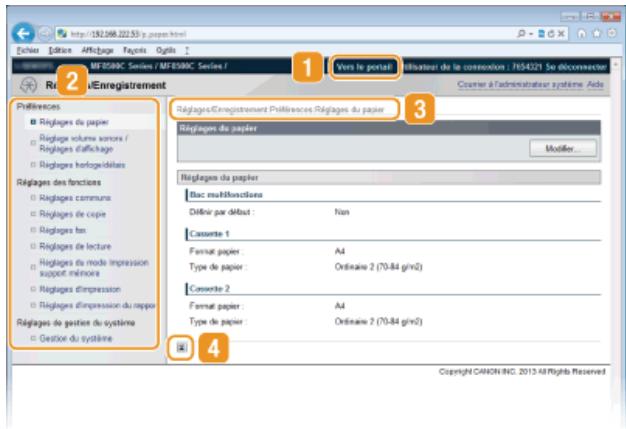626x429 pixels.
Task: Click the compatibility view icon in address bar
Action: pyautogui.click(x=541, y=34)
